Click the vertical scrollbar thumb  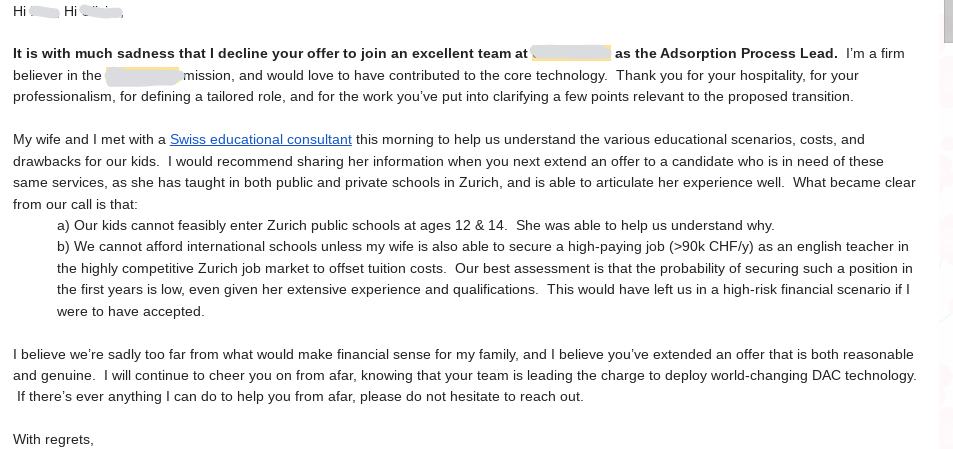pyautogui.click(x=947, y=20)
